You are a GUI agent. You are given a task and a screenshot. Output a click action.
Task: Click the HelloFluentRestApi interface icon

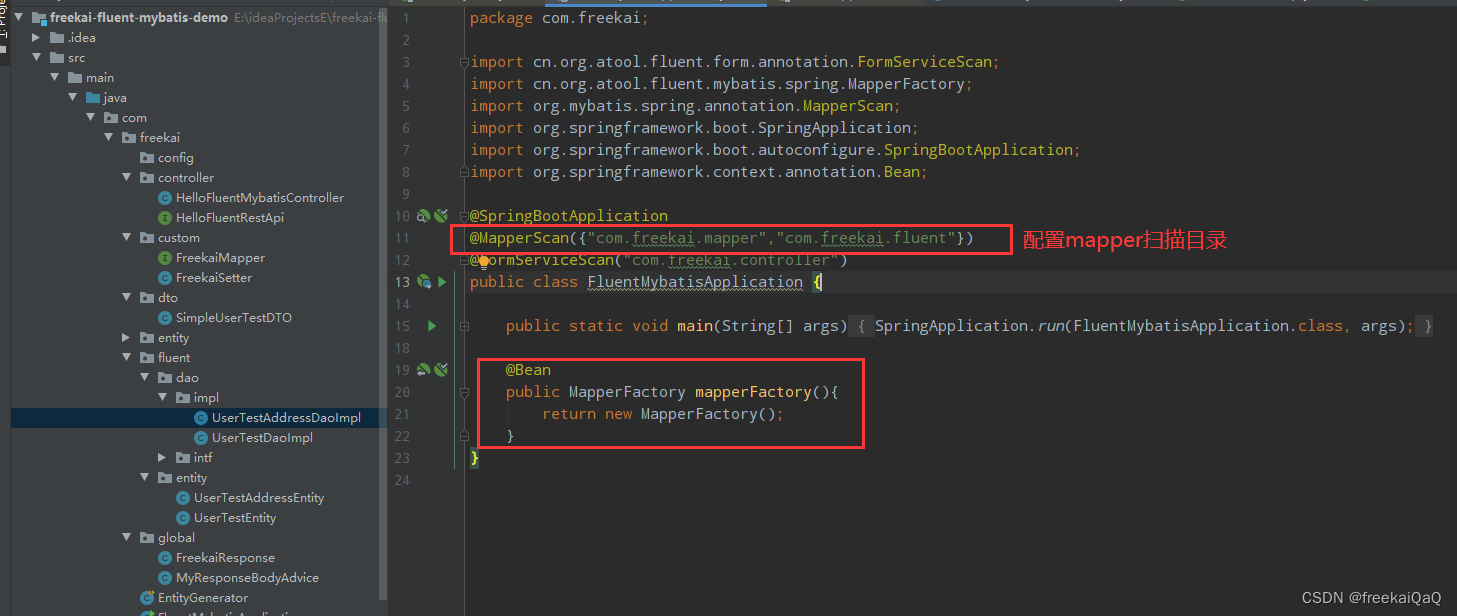tap(165, 218)
